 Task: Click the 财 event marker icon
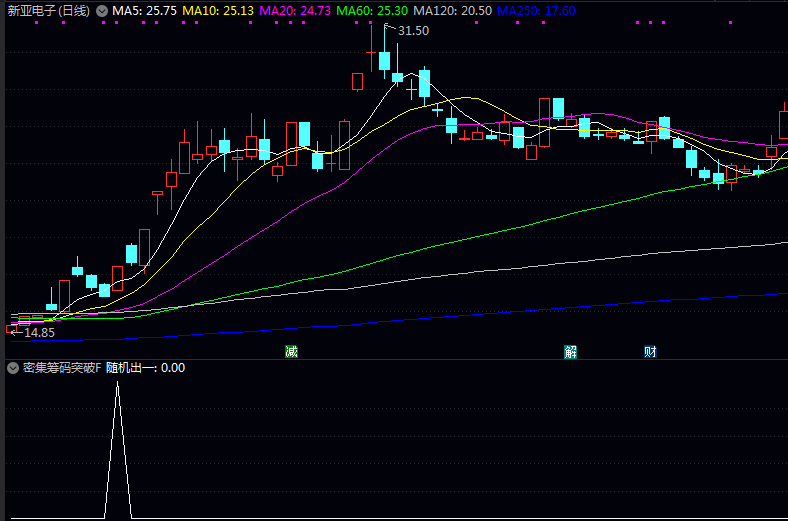650,351
